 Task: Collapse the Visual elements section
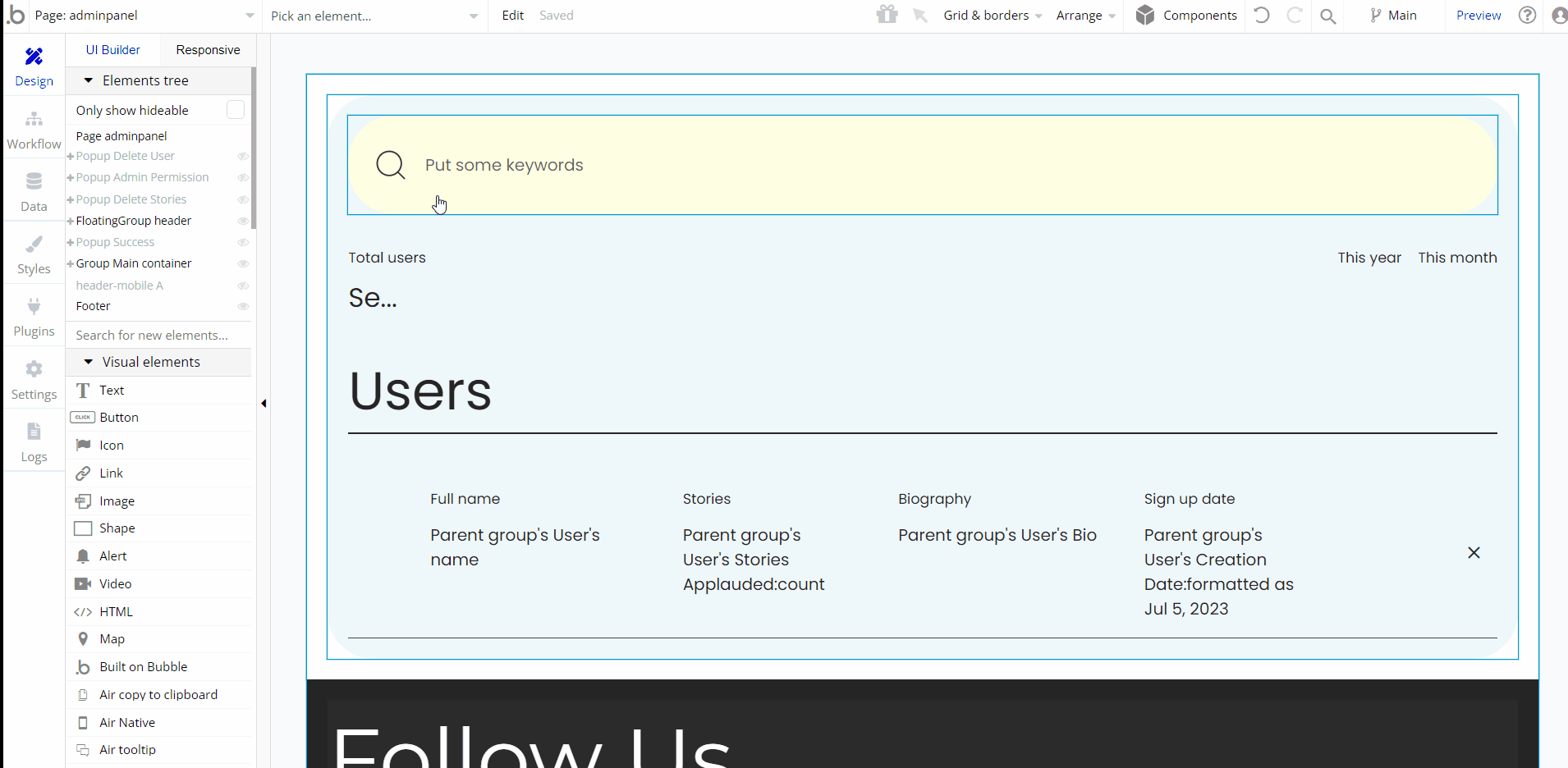88,362
